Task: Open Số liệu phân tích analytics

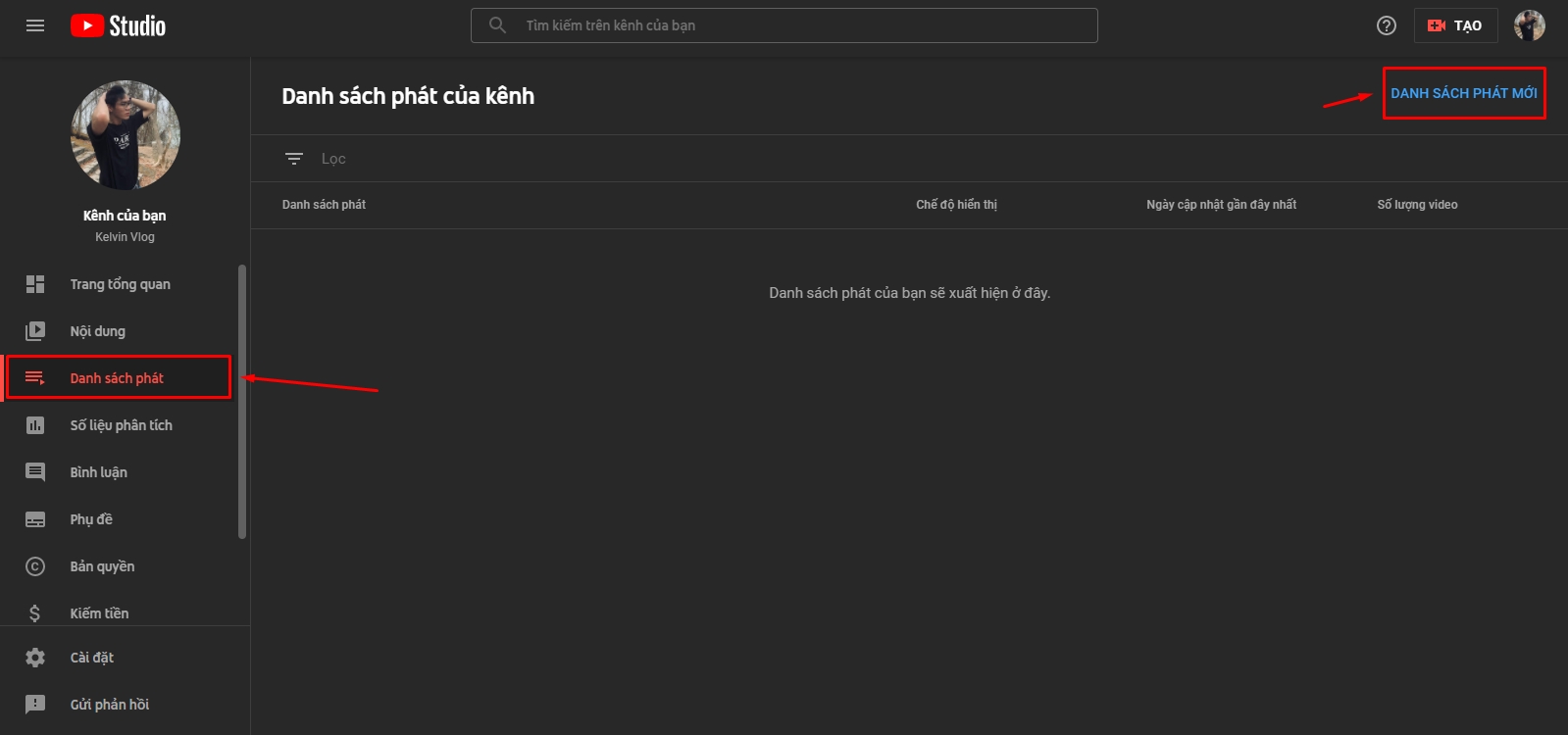Action: tap(121, 425)
